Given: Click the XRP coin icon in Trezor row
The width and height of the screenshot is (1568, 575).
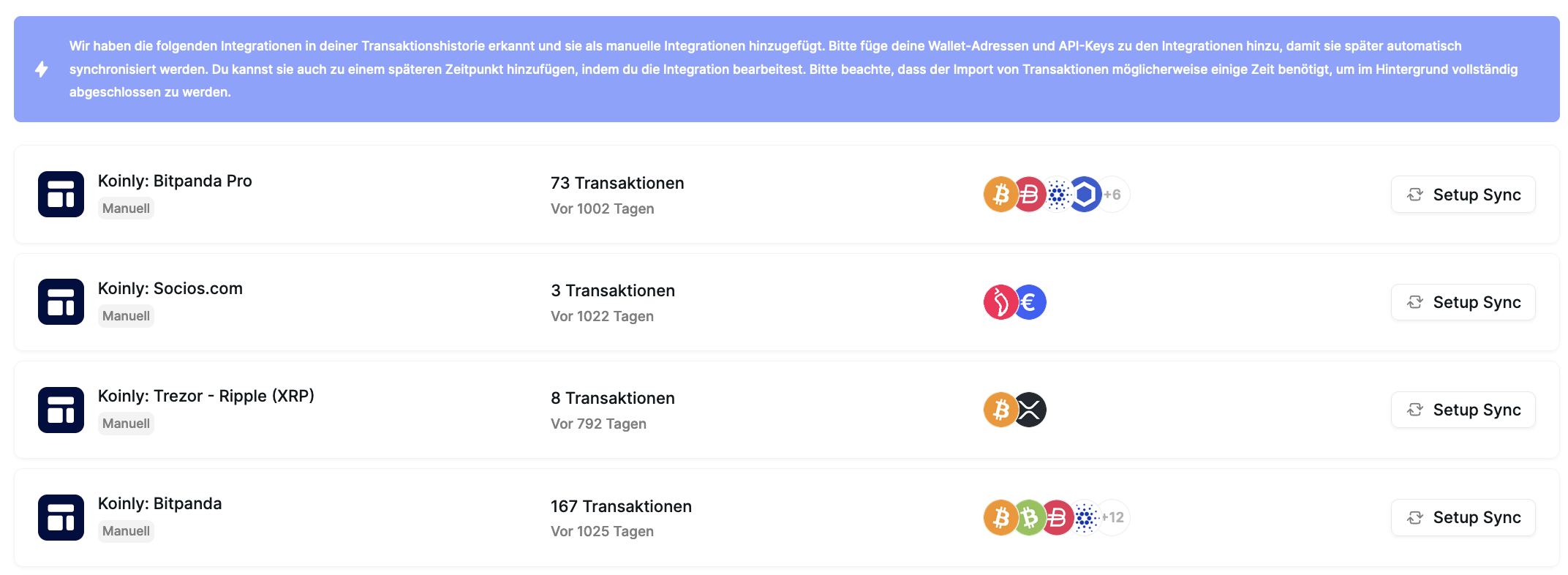Looking at the screenshot, I should pyautogui.click(x=1030, y=410).
